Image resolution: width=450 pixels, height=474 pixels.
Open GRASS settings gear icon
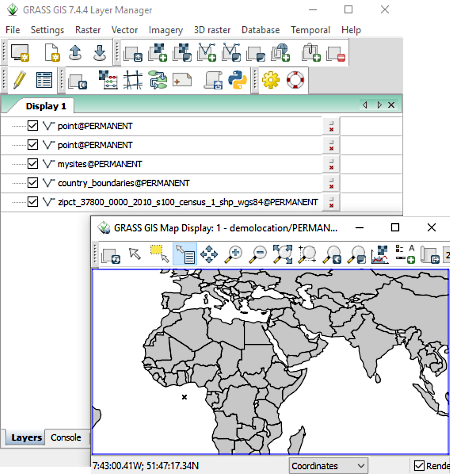[271, 80]
